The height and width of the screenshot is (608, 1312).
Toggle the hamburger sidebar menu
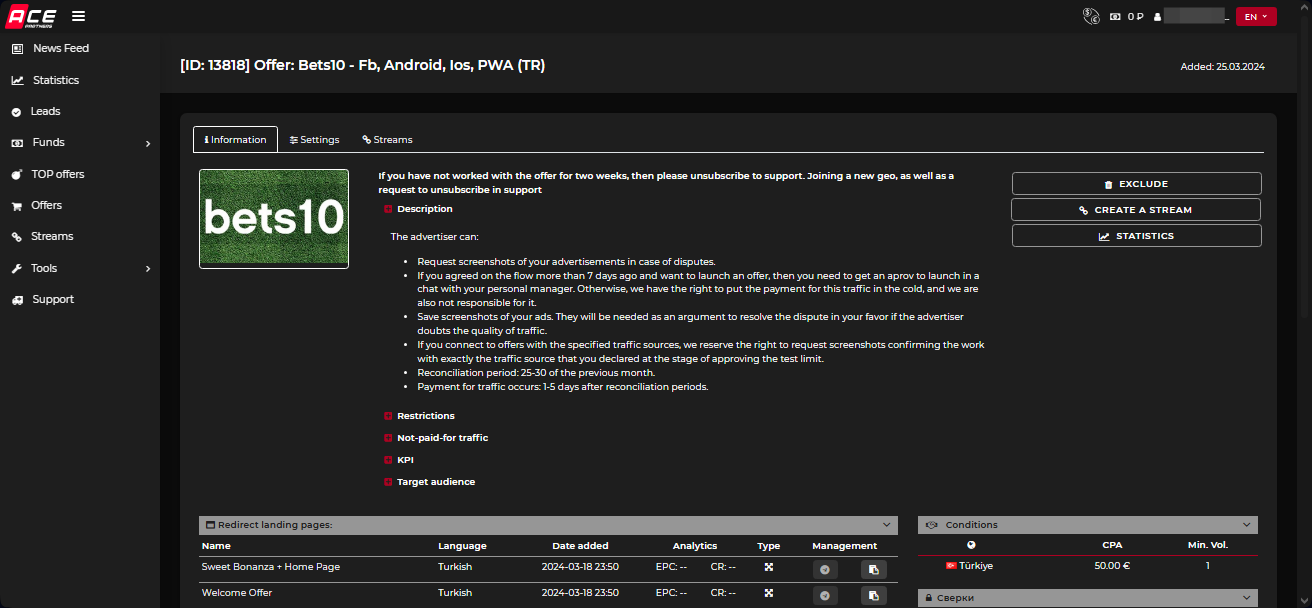[78, 16]
